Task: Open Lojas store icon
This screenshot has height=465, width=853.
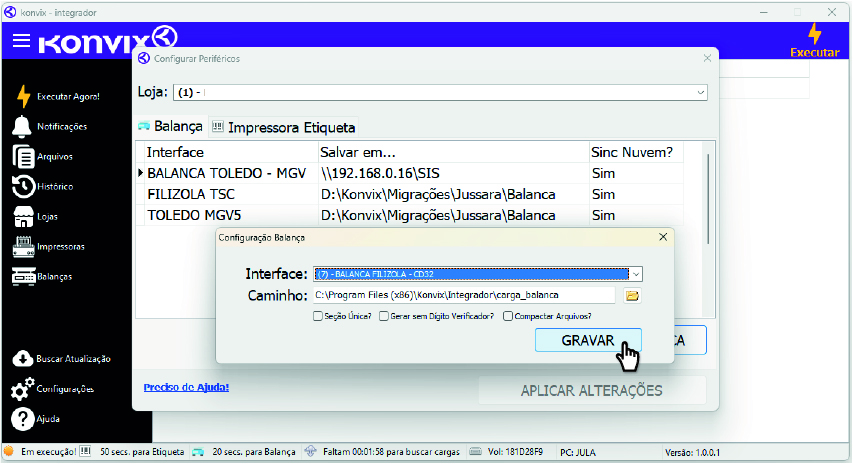Action: pyautogui.click(x=23, y=216)
